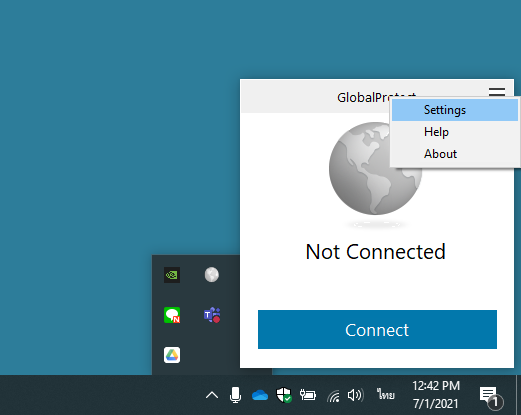Open the Wi-Fi network icon

click(x=333, y=396)
